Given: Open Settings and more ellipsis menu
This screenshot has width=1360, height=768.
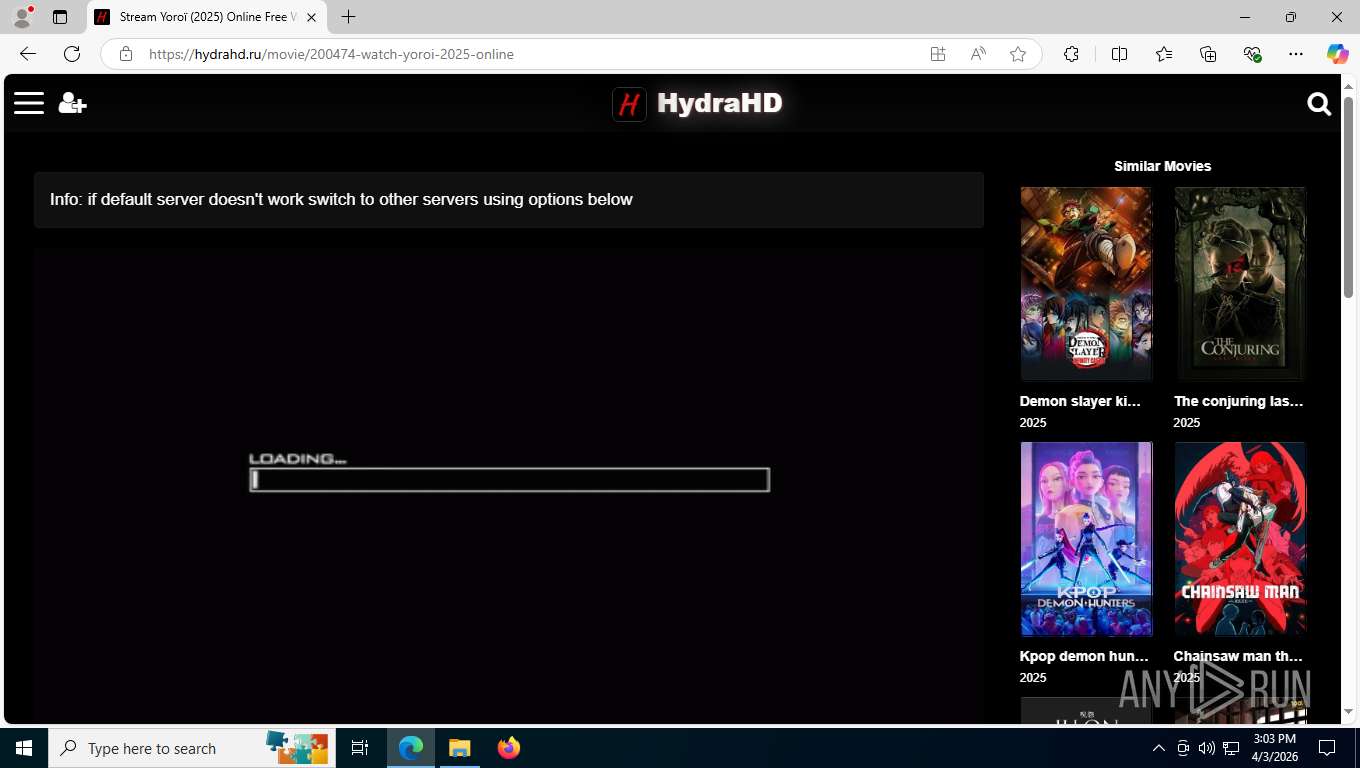Looking at the screenshot, I should pos(1296,54).
